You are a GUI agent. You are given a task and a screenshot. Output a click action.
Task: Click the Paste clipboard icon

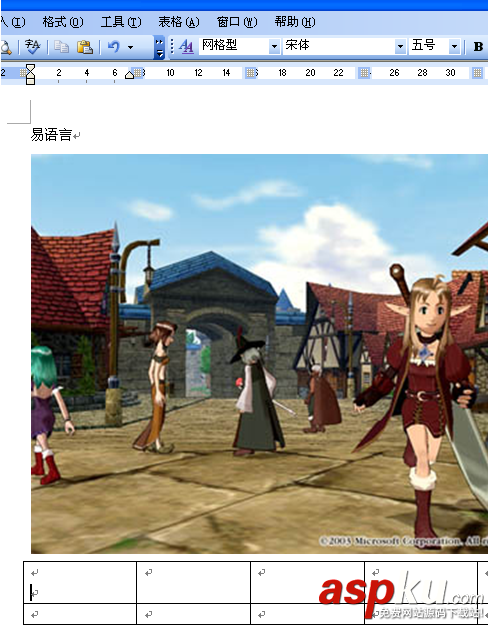84,47
